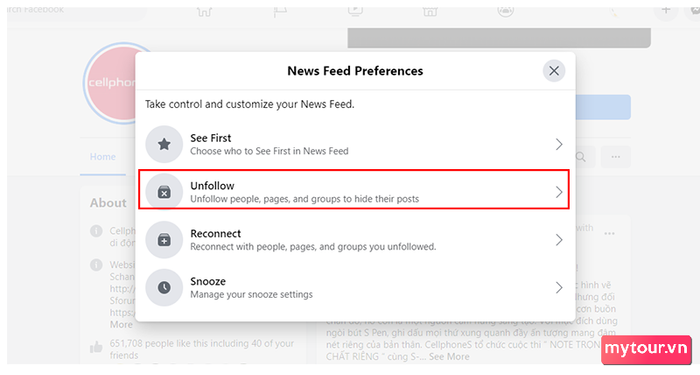This screenshot has height=375, width=700.
Task: Expand See First chevron arrow
Action: pos(559,144)
